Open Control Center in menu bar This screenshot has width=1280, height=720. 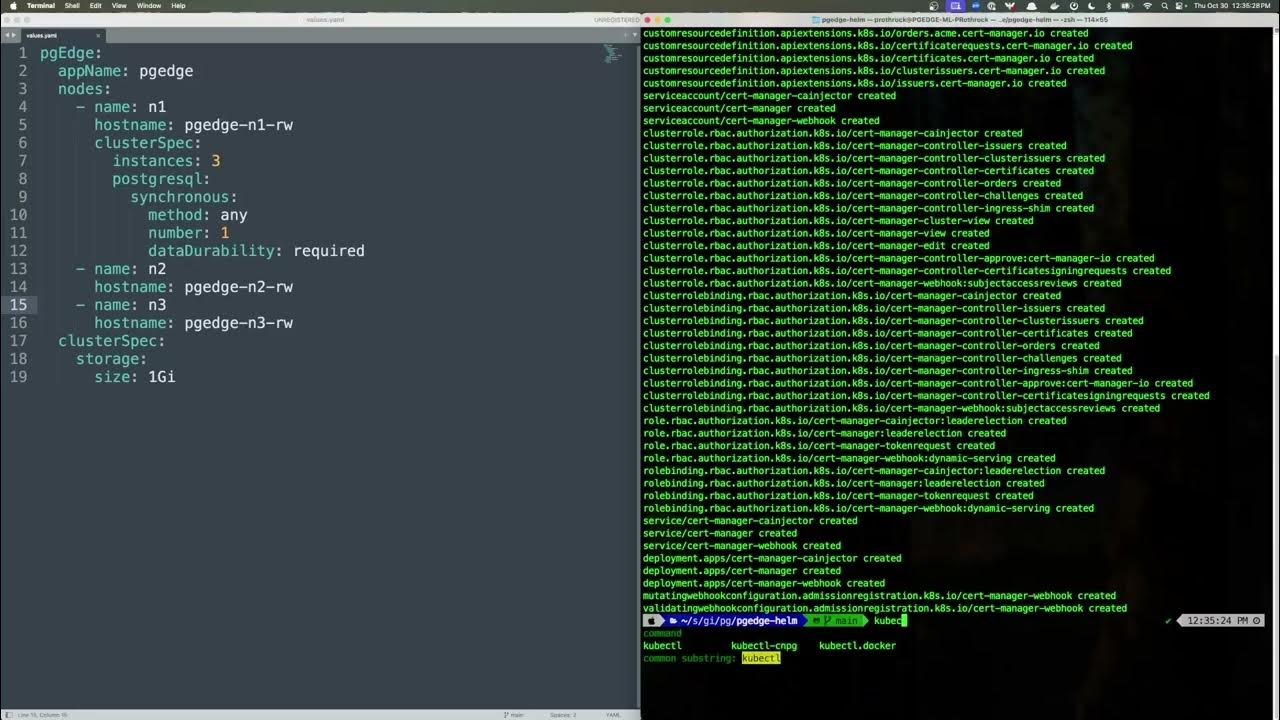click(1179, 6)
